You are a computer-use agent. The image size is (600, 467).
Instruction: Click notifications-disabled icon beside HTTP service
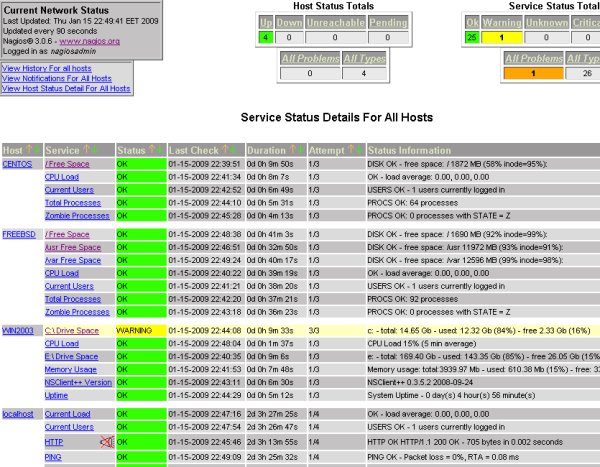(107, 442)
